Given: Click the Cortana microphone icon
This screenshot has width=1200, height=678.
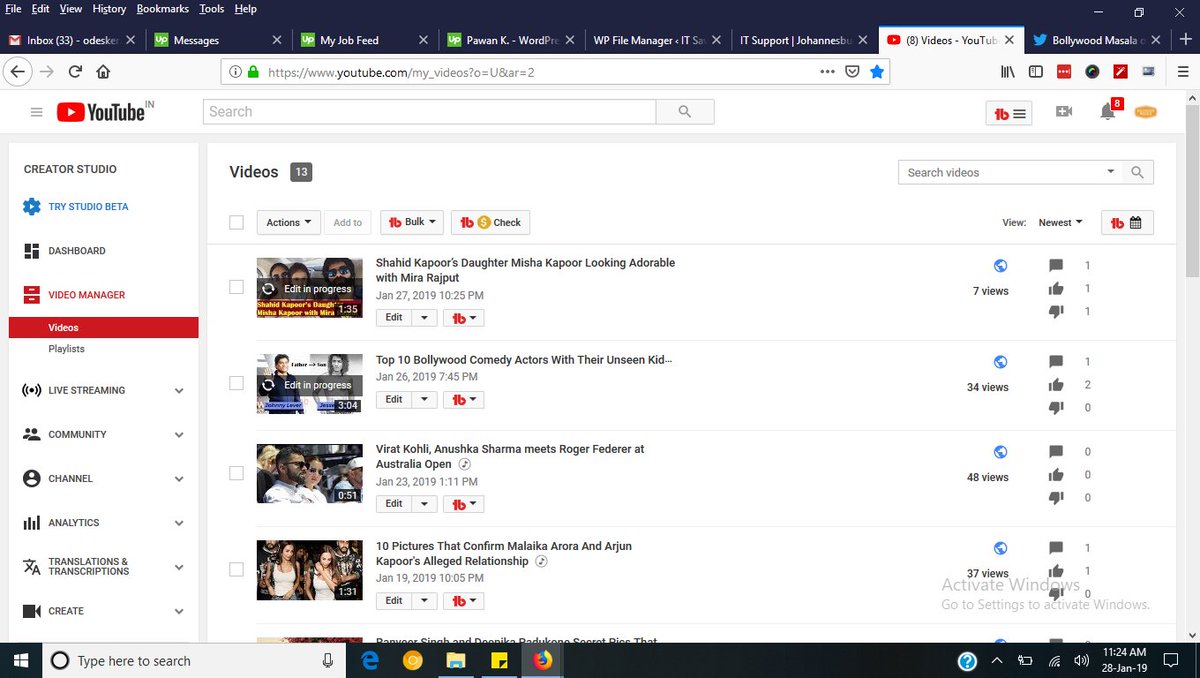Looking at the screenshot, I should pyautogui.click(x=327, y=660).
